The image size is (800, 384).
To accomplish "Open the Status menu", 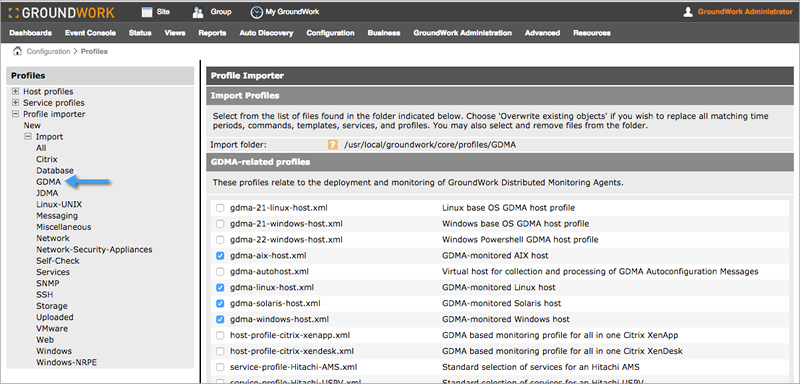I will pyautogui.click(x=140, y=33).
